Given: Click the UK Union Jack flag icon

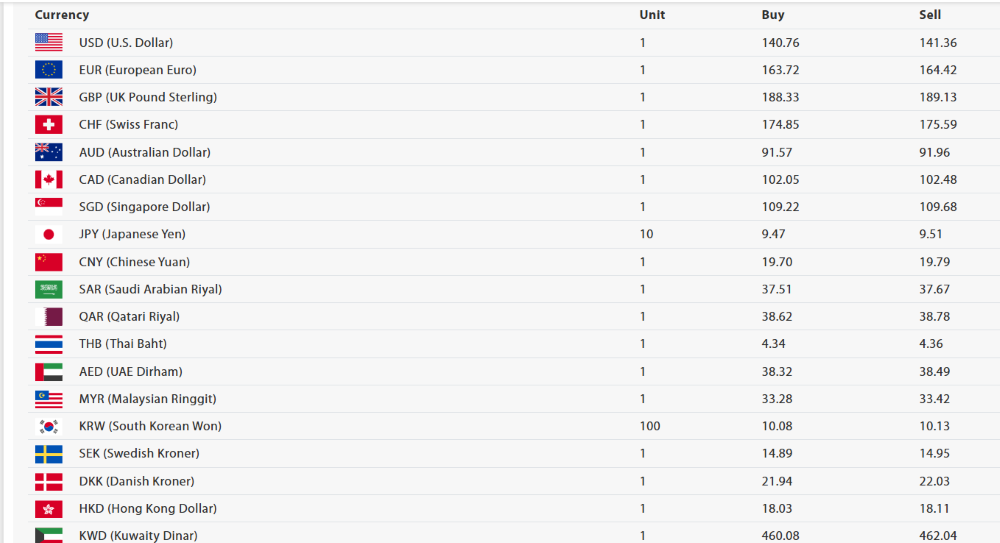Looking at the screenshot, I should pos(48,97).
